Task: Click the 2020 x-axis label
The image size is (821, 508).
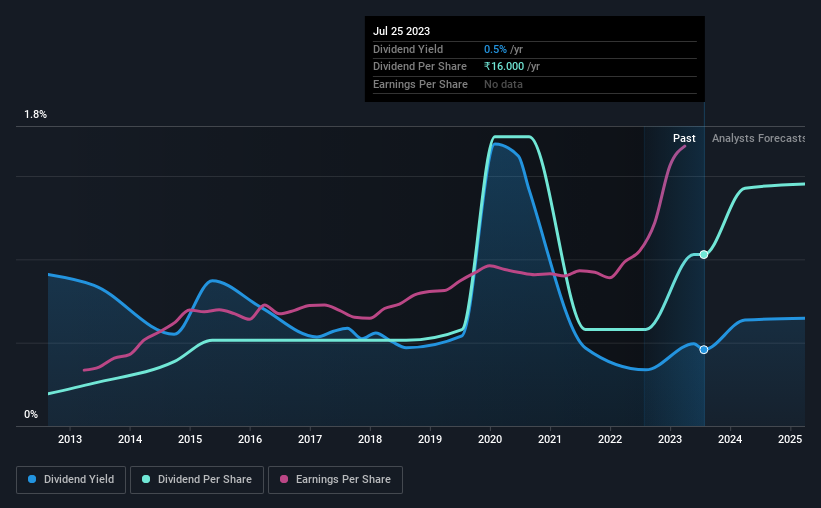Action: pos(490,439)
